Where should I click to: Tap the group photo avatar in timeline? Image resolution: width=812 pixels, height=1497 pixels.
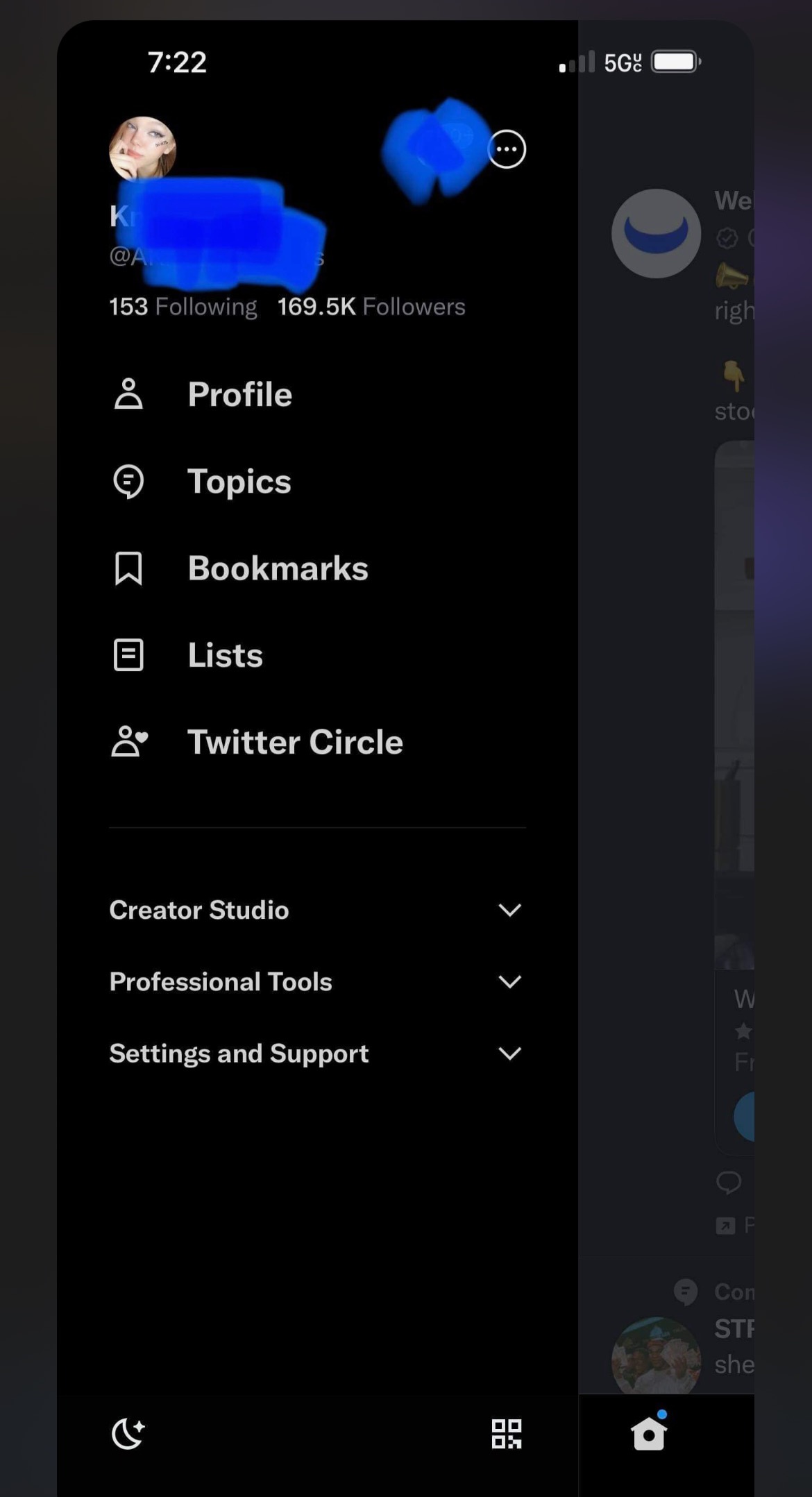[656, 1355]
